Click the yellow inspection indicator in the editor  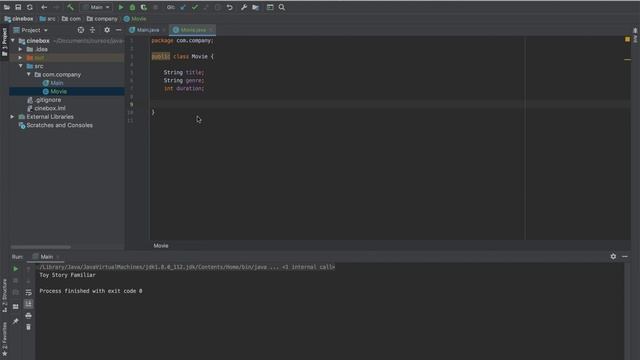pos(627,39)
